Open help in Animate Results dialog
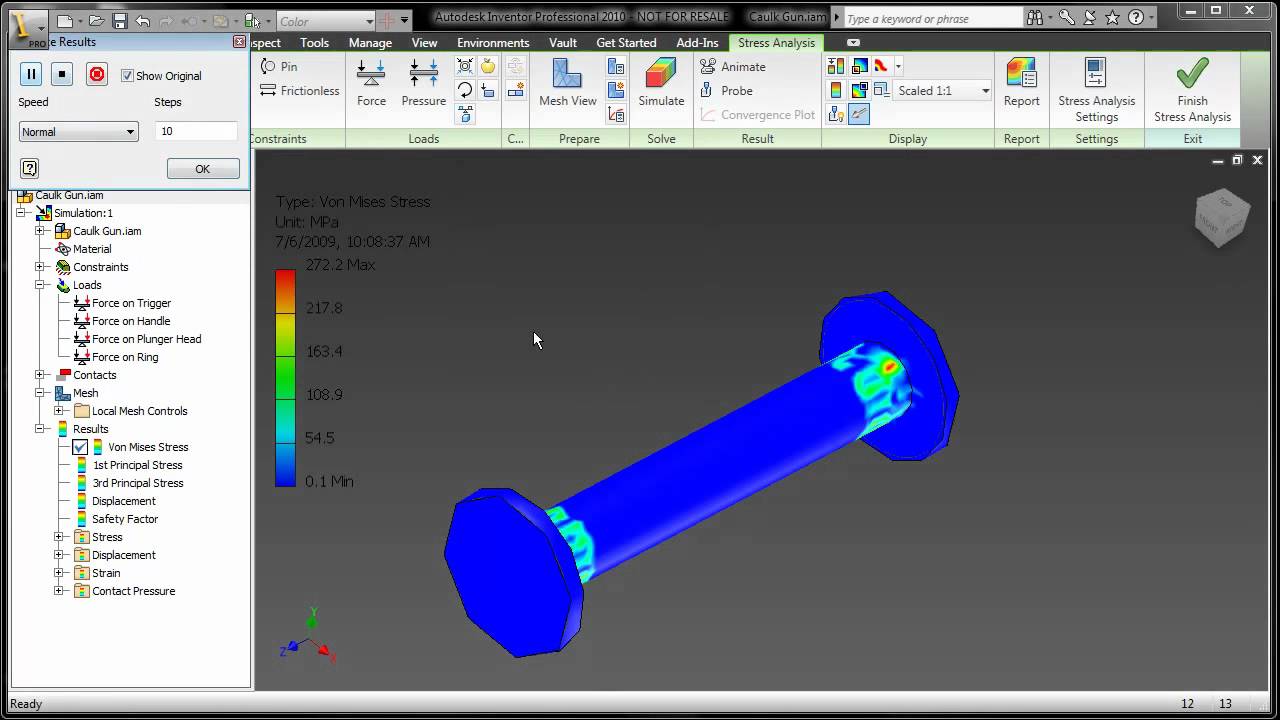Viewport: 1280px width, 720px height. (x=30, y=168)
